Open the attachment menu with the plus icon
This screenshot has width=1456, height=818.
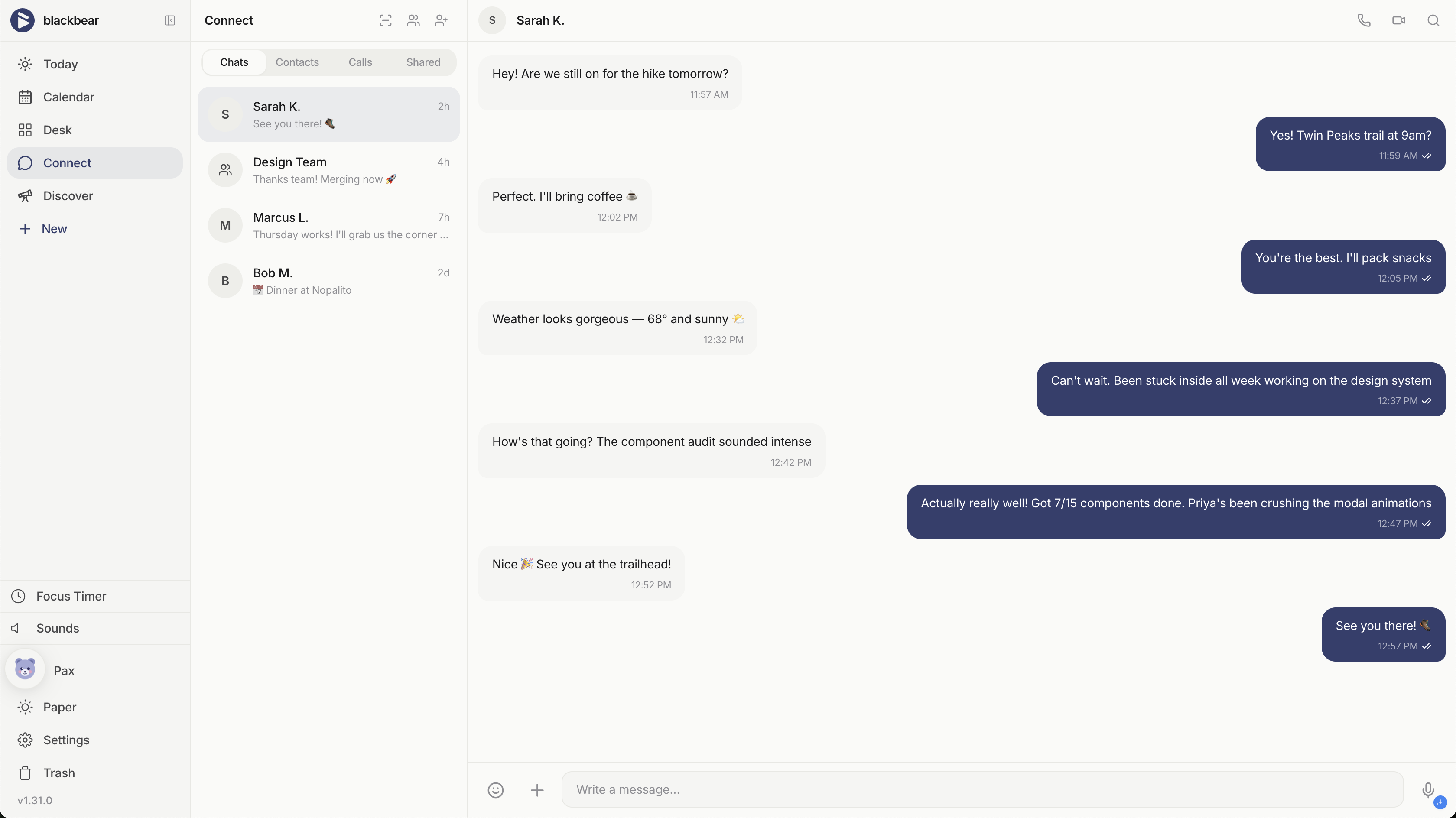(536, 790)
